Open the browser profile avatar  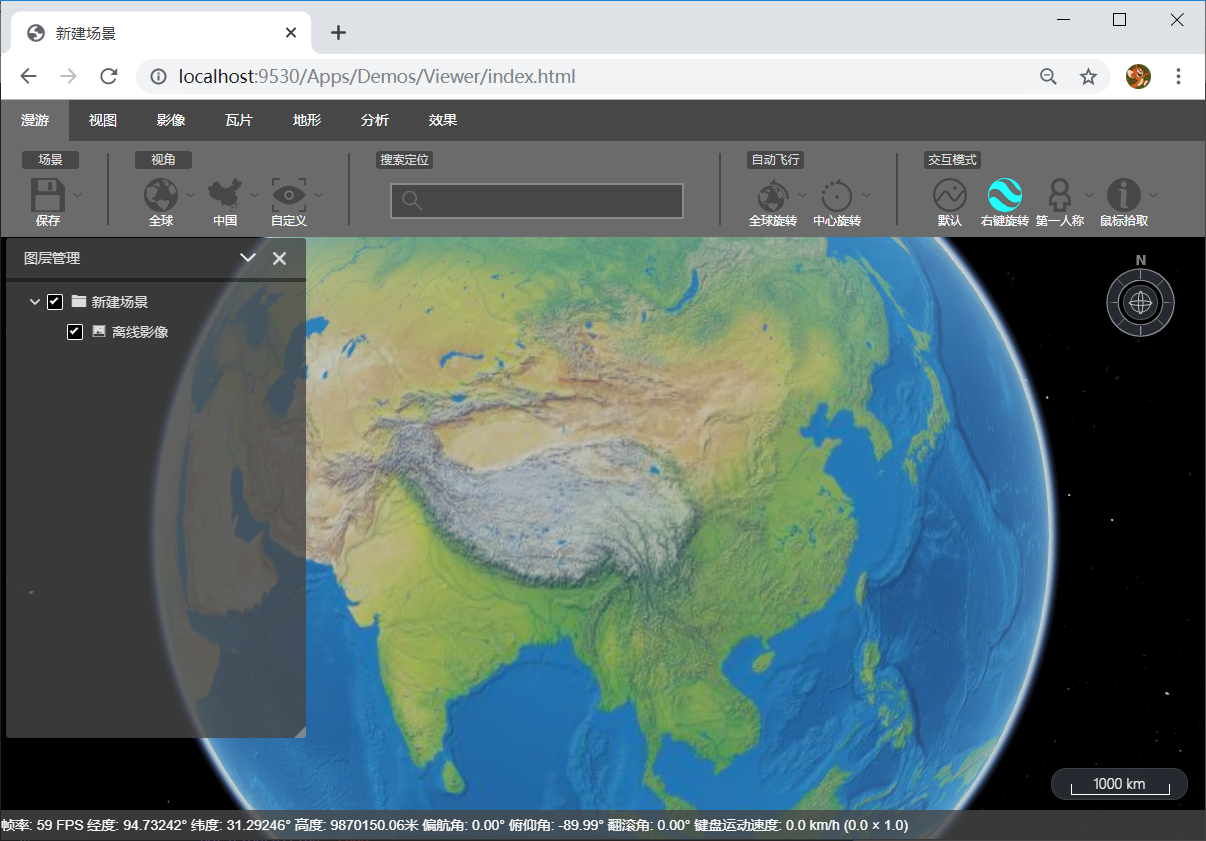coord(1138,76)
